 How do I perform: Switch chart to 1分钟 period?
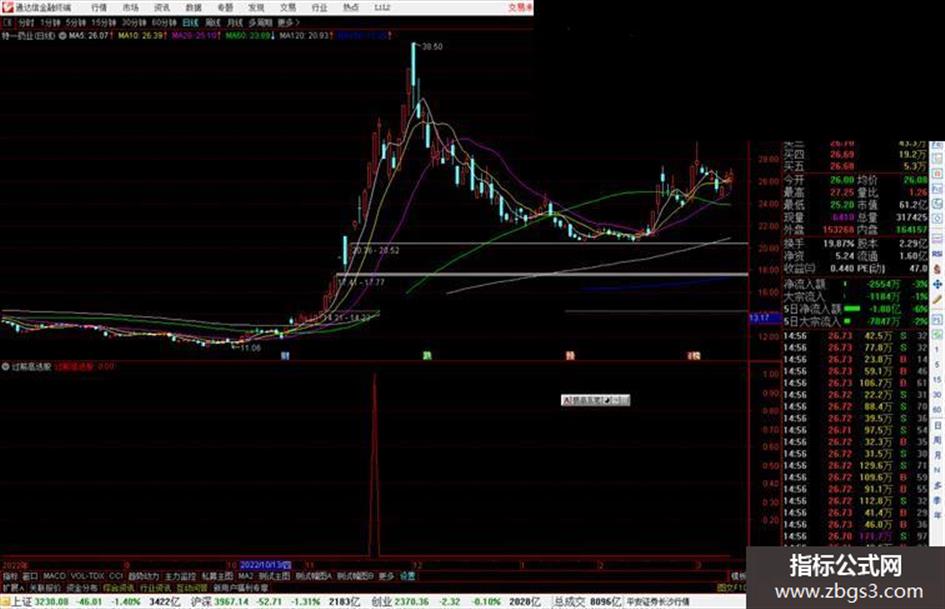(50, 22)
